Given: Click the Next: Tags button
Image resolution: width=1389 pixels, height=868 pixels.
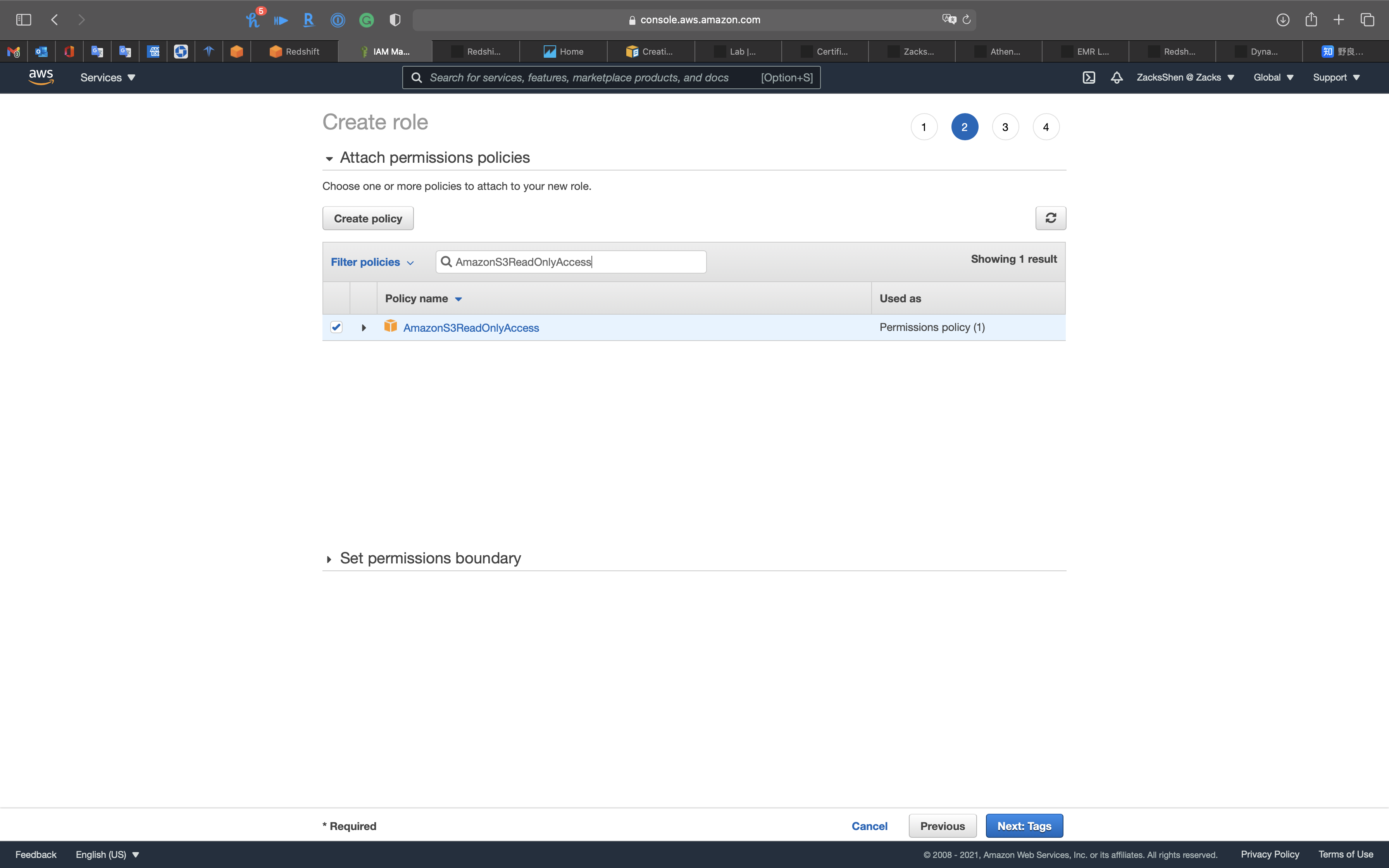Looking at the screenshot, I should point(1024,825).
